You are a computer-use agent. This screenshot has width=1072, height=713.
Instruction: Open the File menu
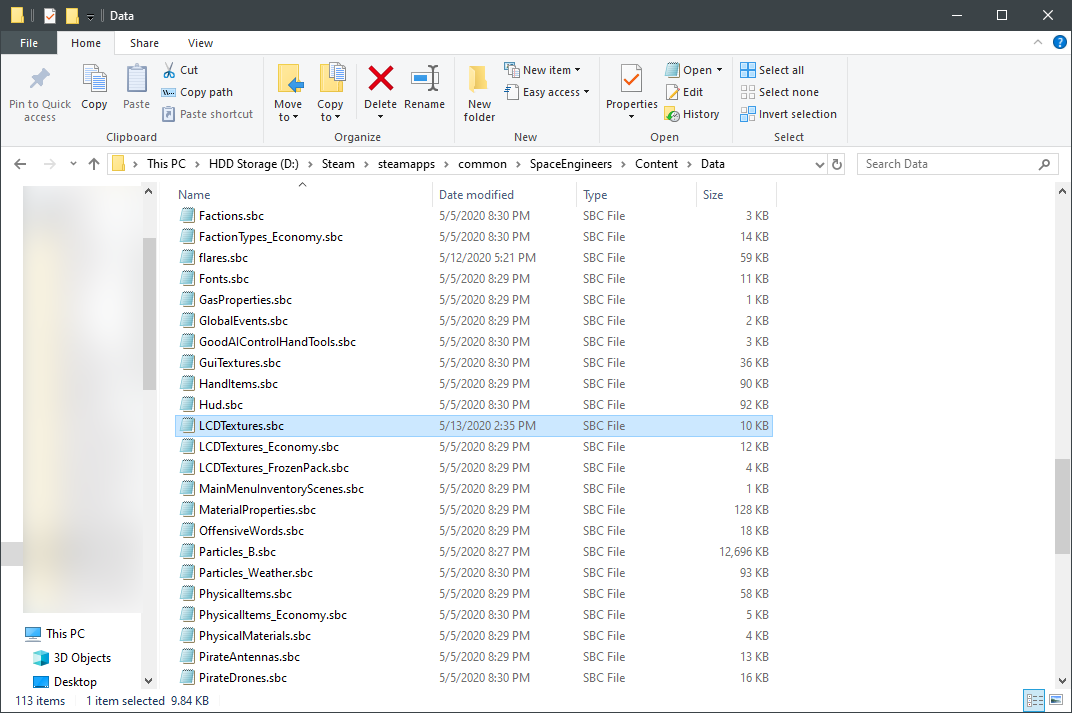[x=29, y=43]
